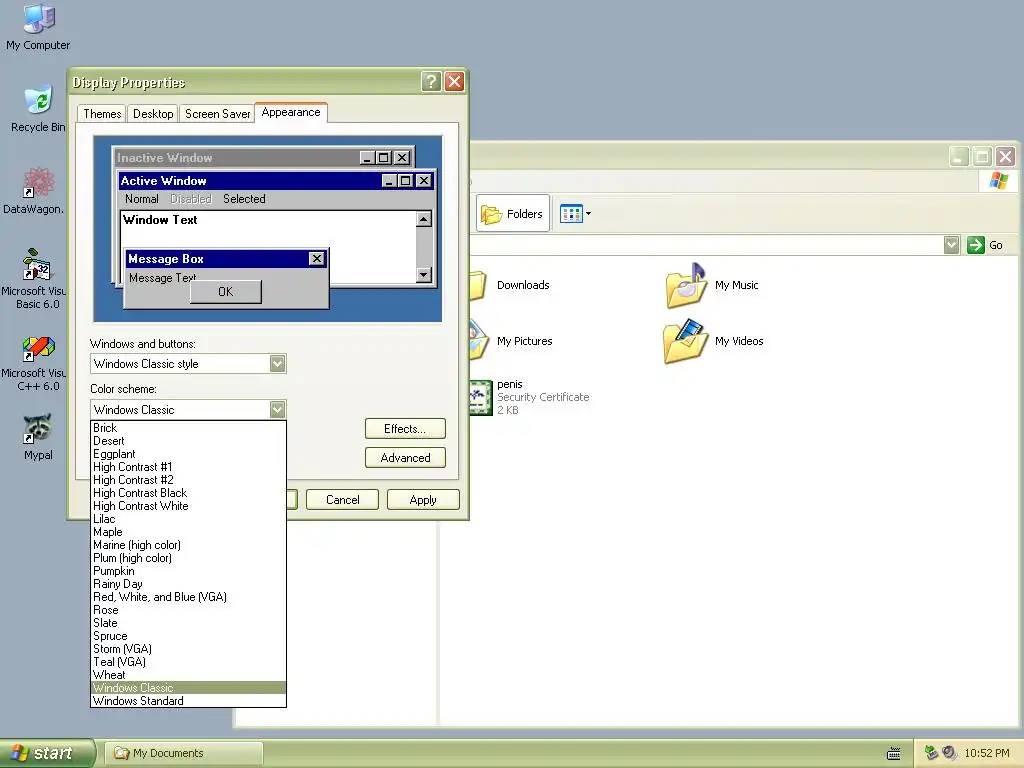This screenshot has height=768, width=1024.
Task: Choose Slate color scheme
Action: tap(188, 623)
